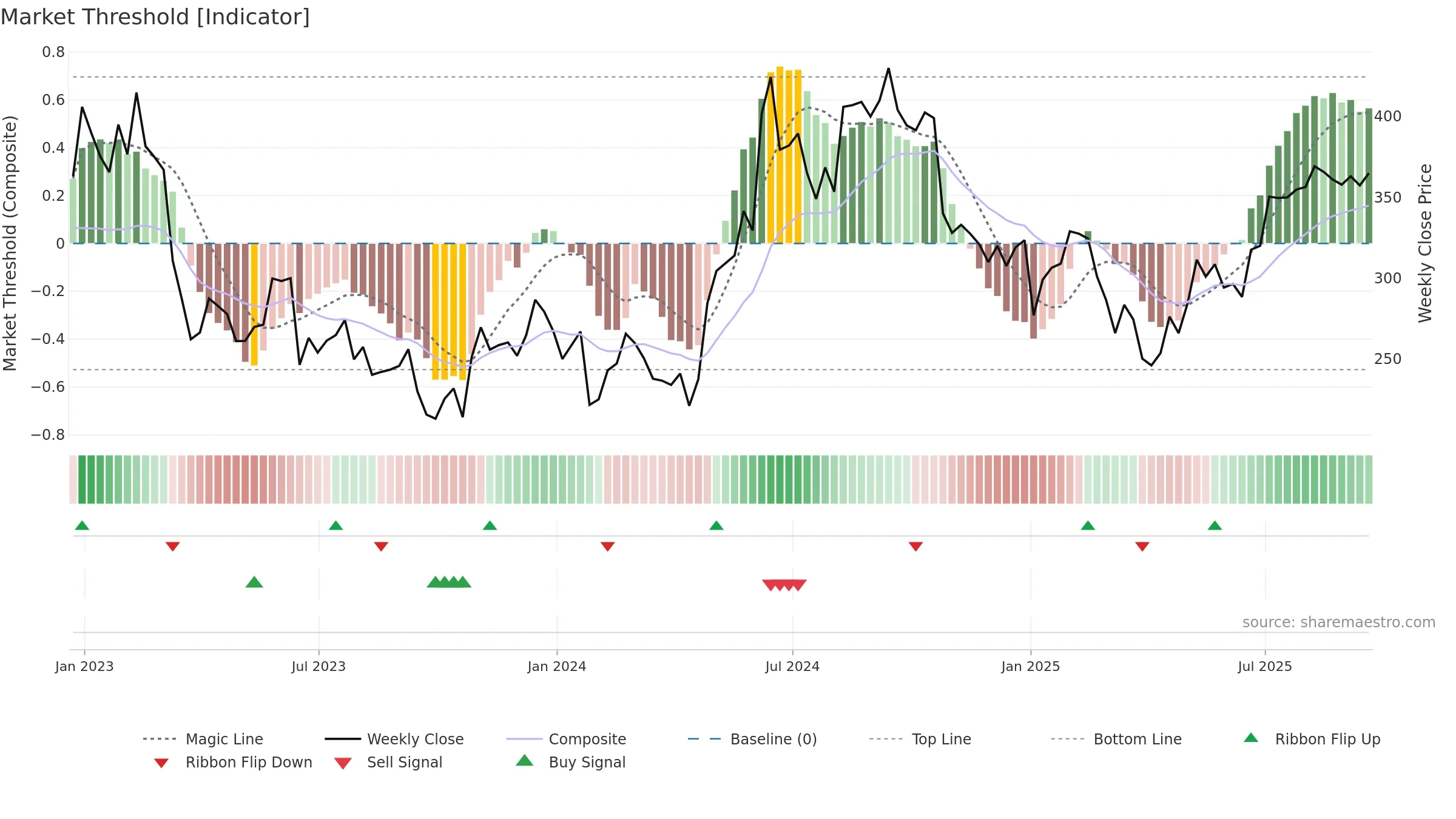1456x819 pixels.
Task: Toggle the Top Line legend entry
Action: tap(920, 739)
